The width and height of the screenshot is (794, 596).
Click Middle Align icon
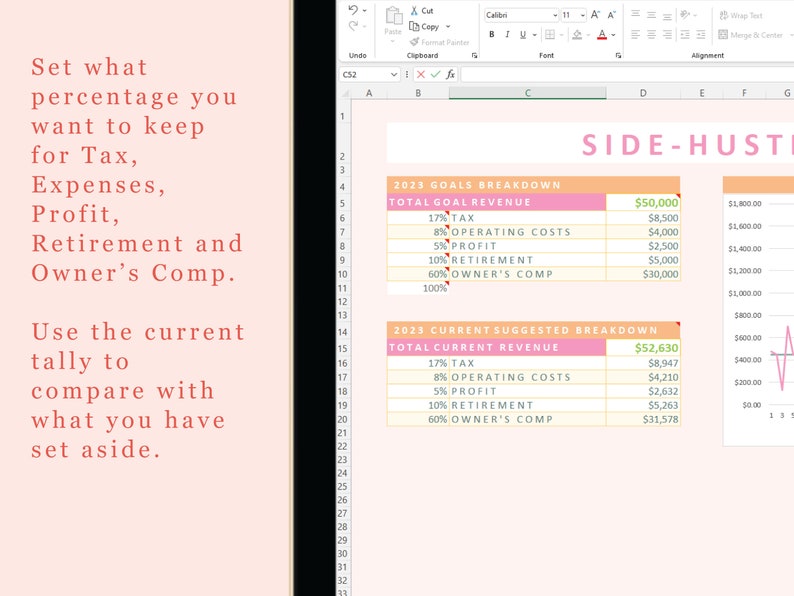pyautogui.click(x=652, y=15)
